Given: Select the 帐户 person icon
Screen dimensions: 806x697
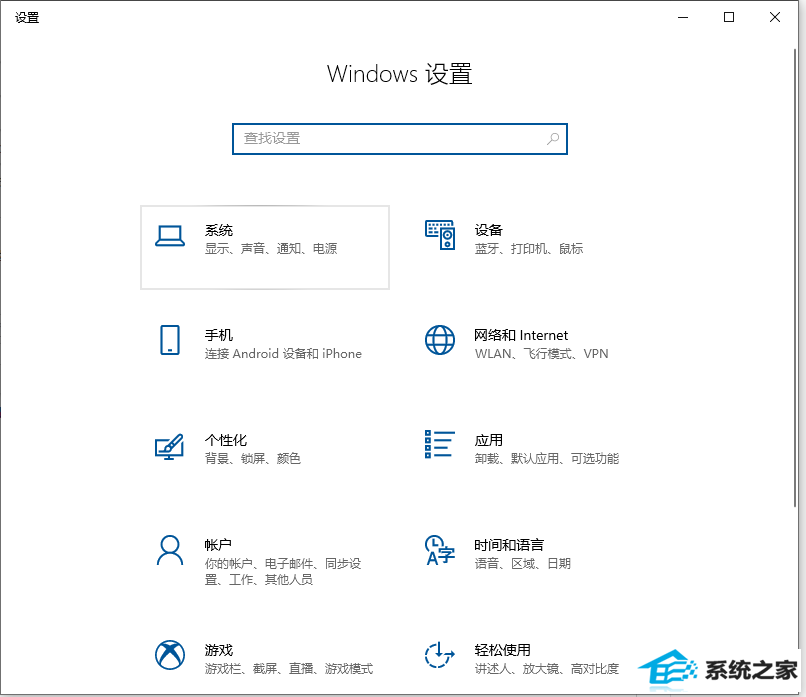Looking at the screenshot, I should click(170, 551).
